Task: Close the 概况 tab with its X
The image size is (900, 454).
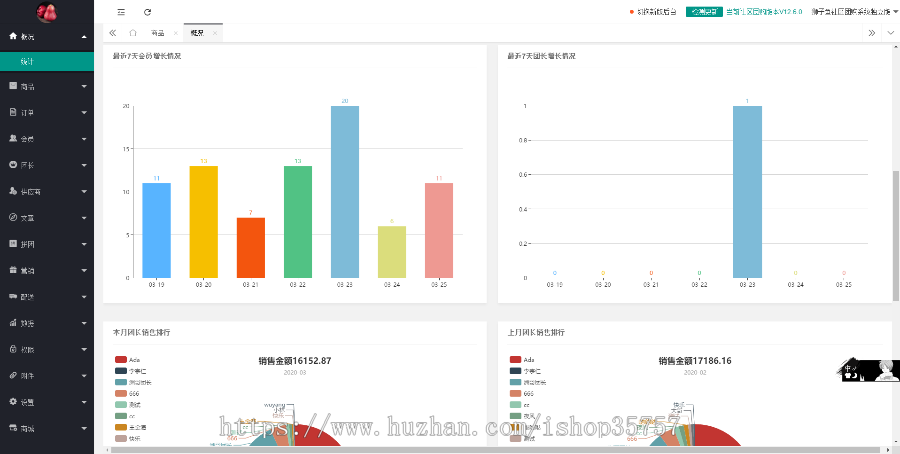Action: coord(215,33)
